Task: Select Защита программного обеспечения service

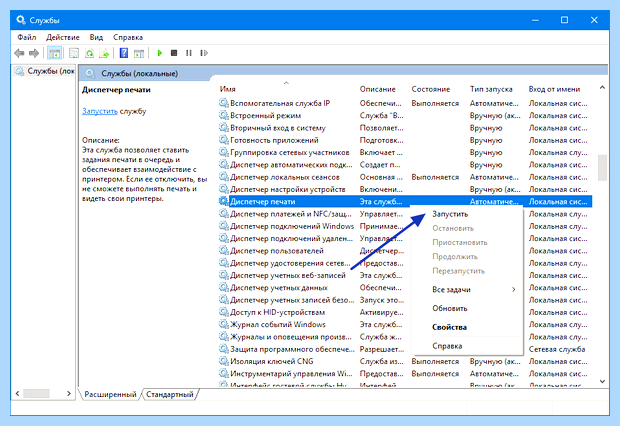Action: point(292,349)
